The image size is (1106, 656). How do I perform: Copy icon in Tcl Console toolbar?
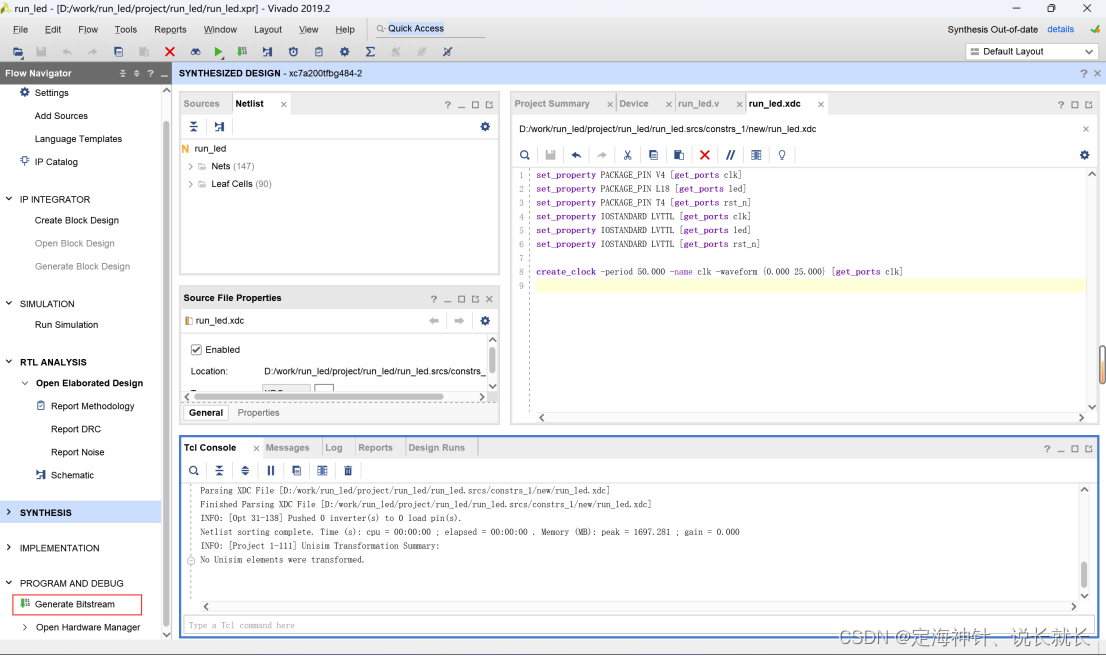pos(296,470)
